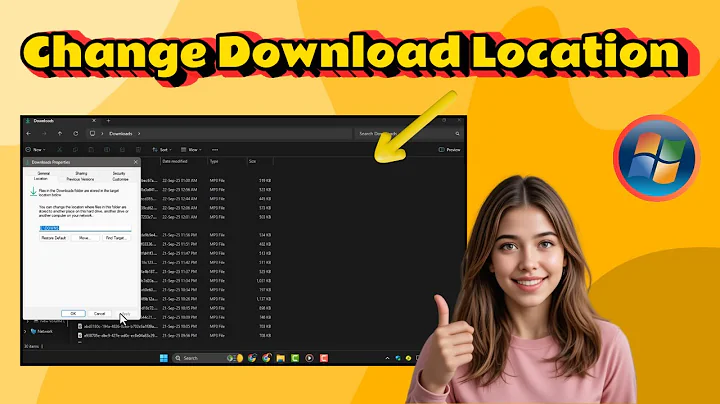Click the 319 KB size cell
Viewport: 720px width, 404px height.
pyautogui.click(x=265, y=180)
